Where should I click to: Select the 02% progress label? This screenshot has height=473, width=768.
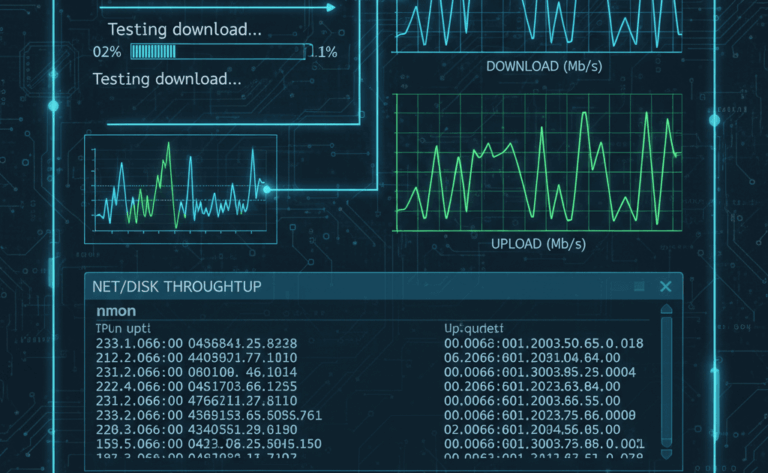click(107, 52)
